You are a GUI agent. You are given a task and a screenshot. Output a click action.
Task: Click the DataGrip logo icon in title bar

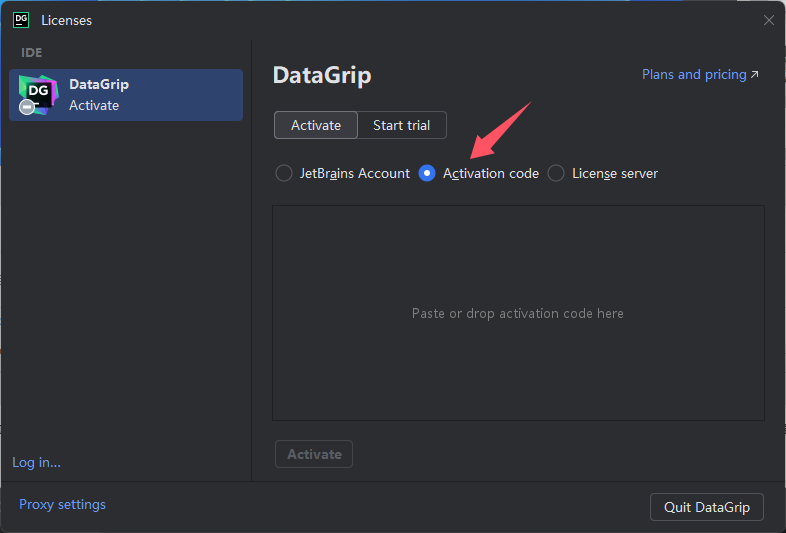point(21,20)
